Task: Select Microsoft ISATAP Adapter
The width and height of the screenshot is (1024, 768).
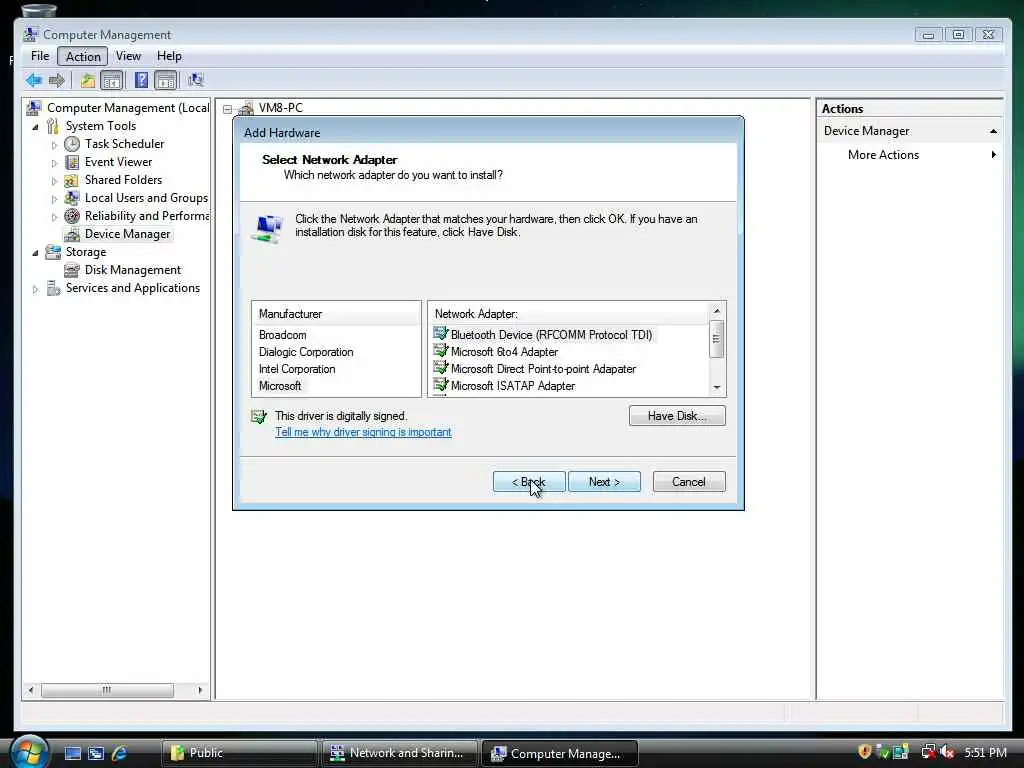Action: pyautogui.click(x=504, y=386)
